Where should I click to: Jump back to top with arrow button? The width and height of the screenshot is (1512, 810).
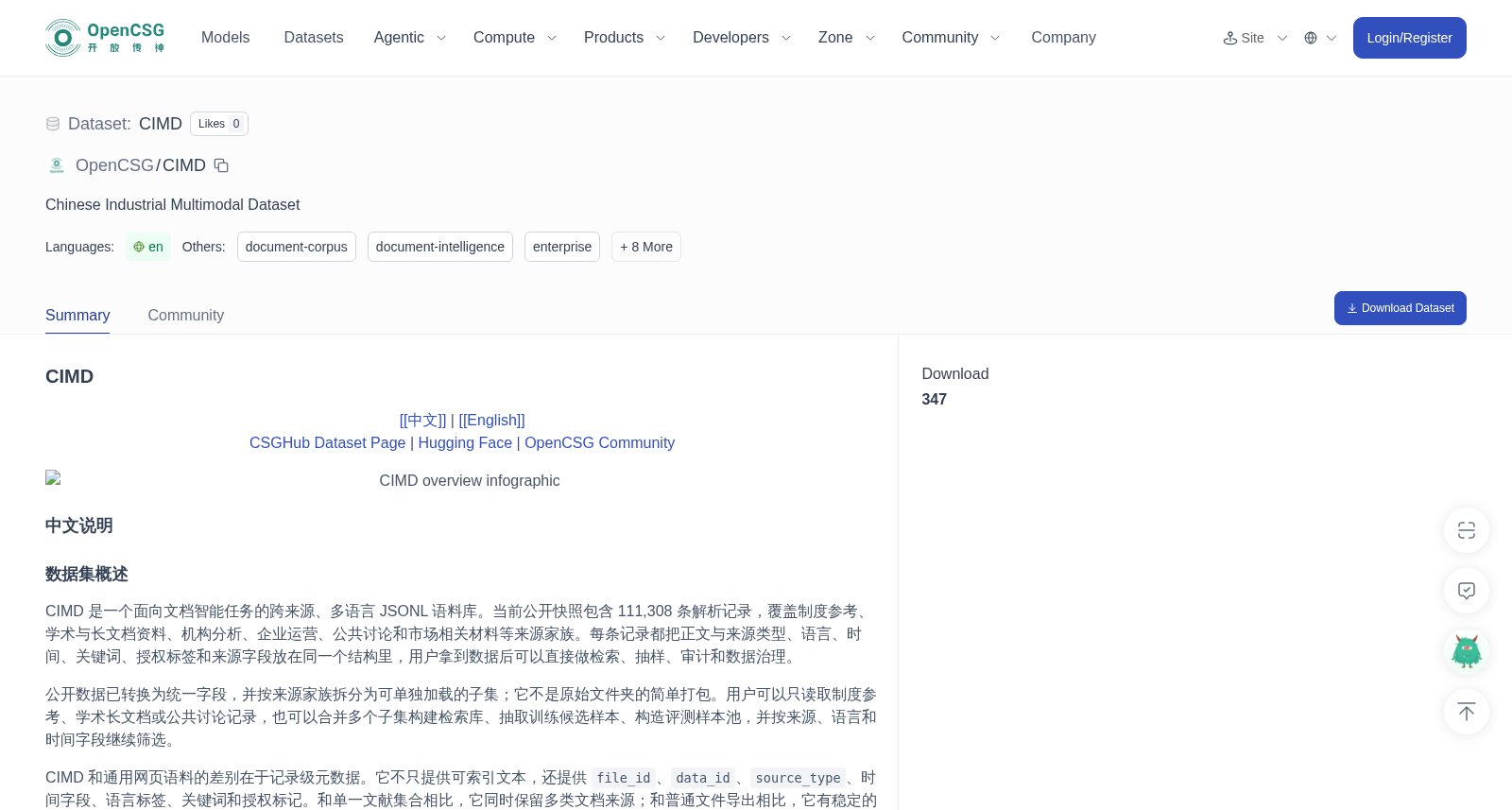[x=1467, y=712]
